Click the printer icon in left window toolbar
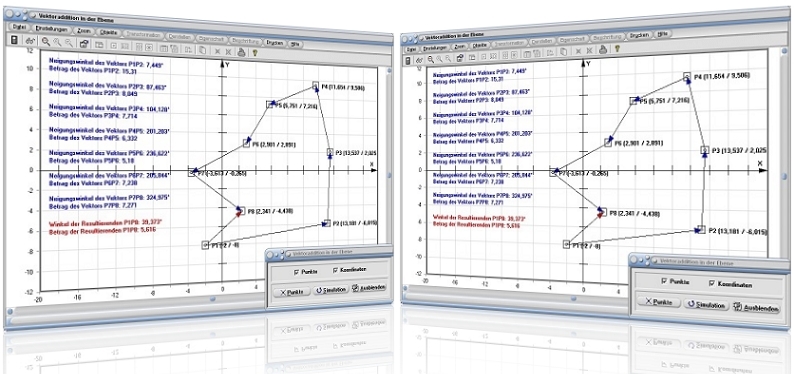The width and height of the screenshot is (794, 374). pos(242,51)
